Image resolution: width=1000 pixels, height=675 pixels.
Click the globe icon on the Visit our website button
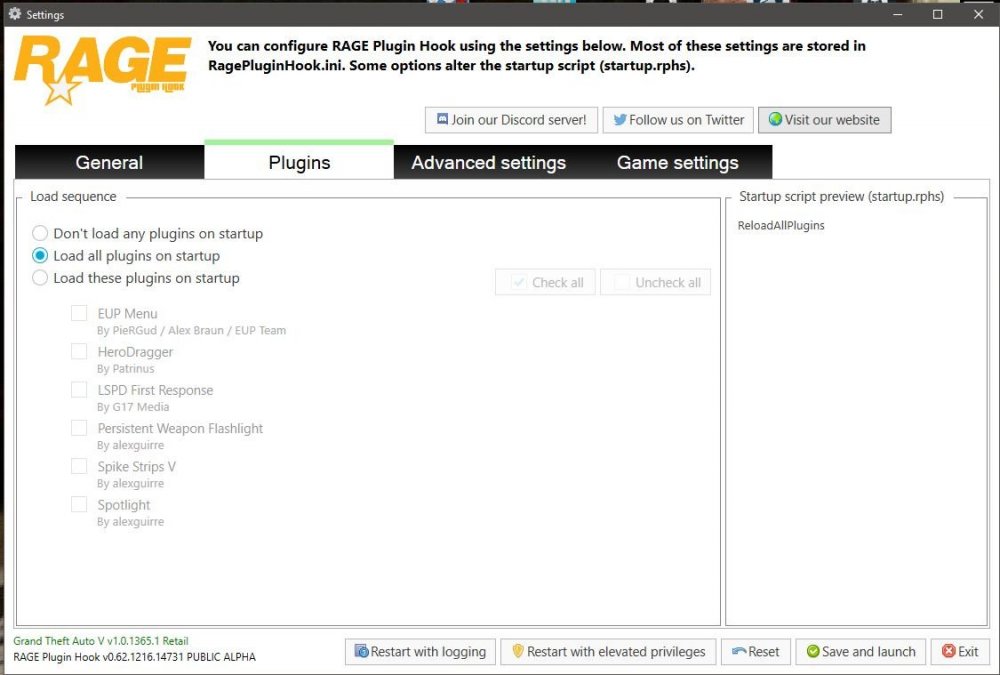tap(775, 119)
